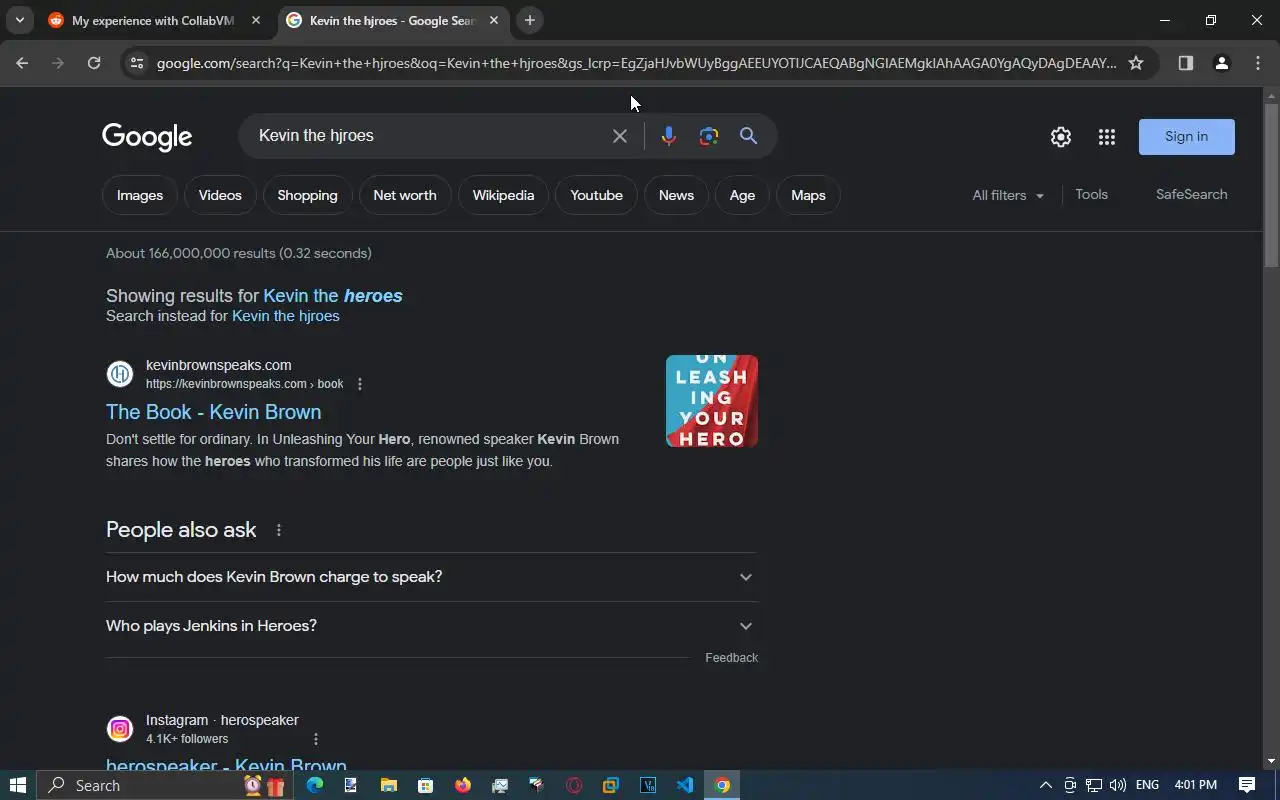Viewport: 1280px width, 800px height.
Task: Open 'The Book - Kevin Brown' result
Action: point(213,412)
